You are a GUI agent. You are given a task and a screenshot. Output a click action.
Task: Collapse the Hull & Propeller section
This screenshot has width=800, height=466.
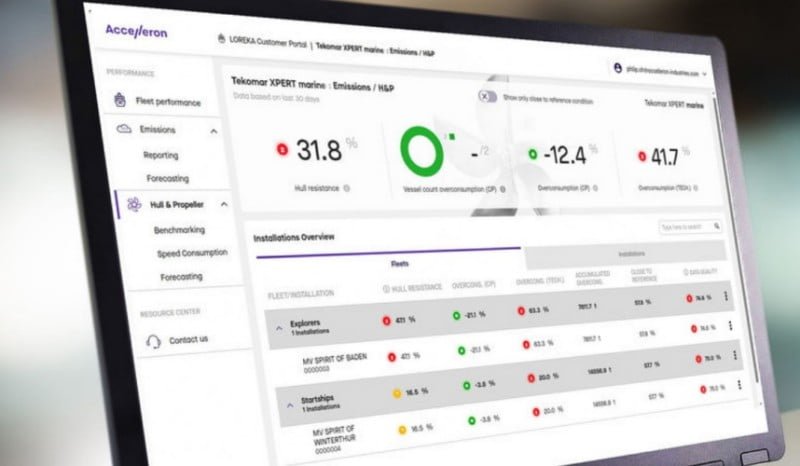click(223, 205)
